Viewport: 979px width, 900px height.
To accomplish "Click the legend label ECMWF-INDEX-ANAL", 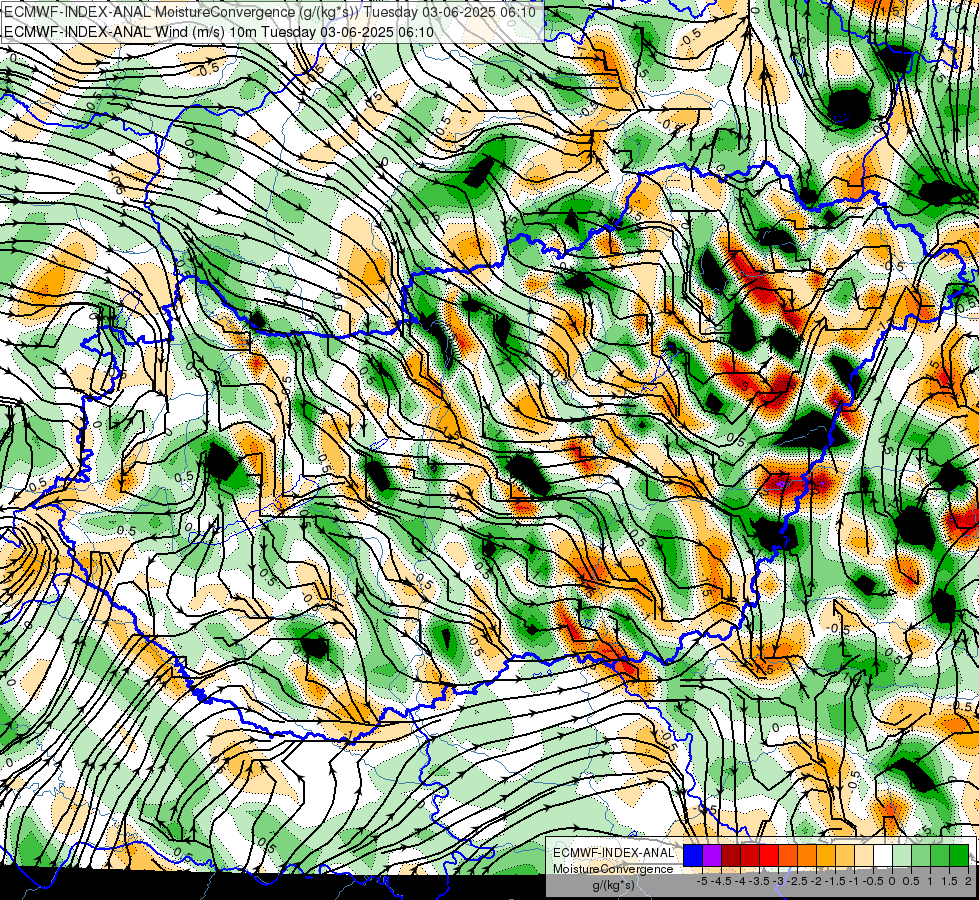I will click(614, 853).
